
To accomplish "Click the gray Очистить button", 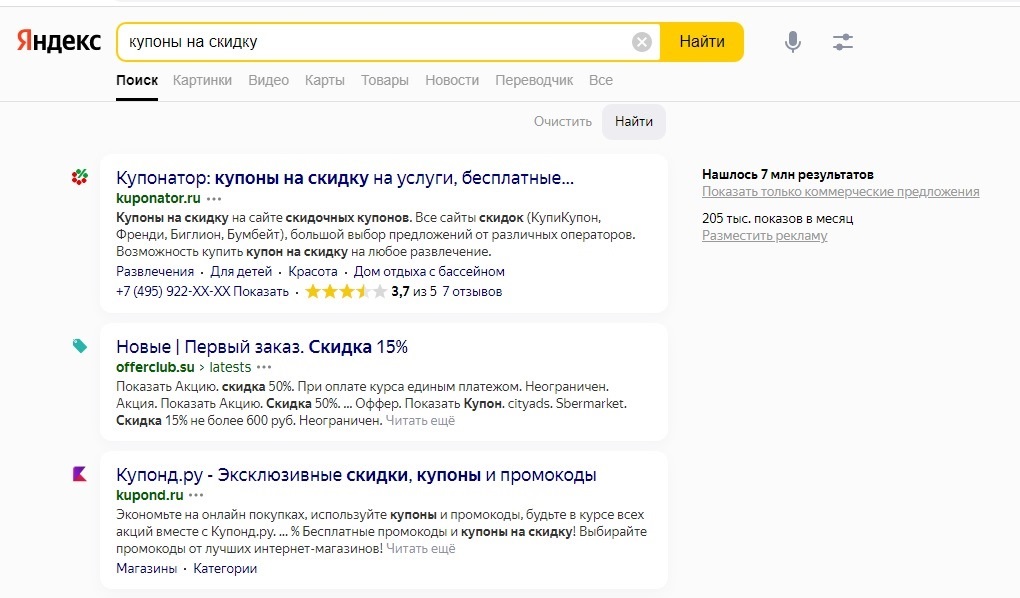I will tap(563, 122).
